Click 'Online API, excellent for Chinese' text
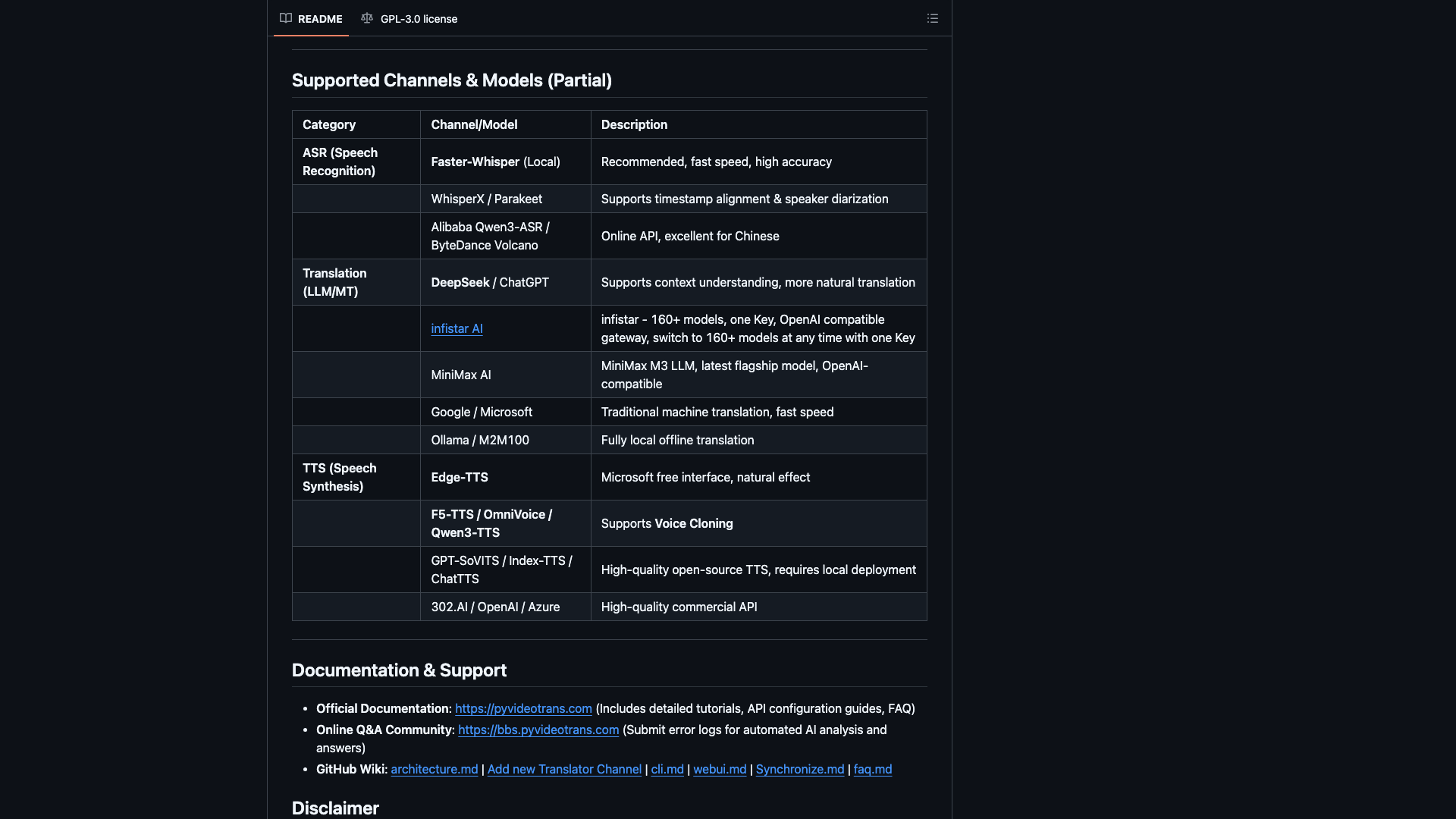1456x819 pixels. point(690,236)
